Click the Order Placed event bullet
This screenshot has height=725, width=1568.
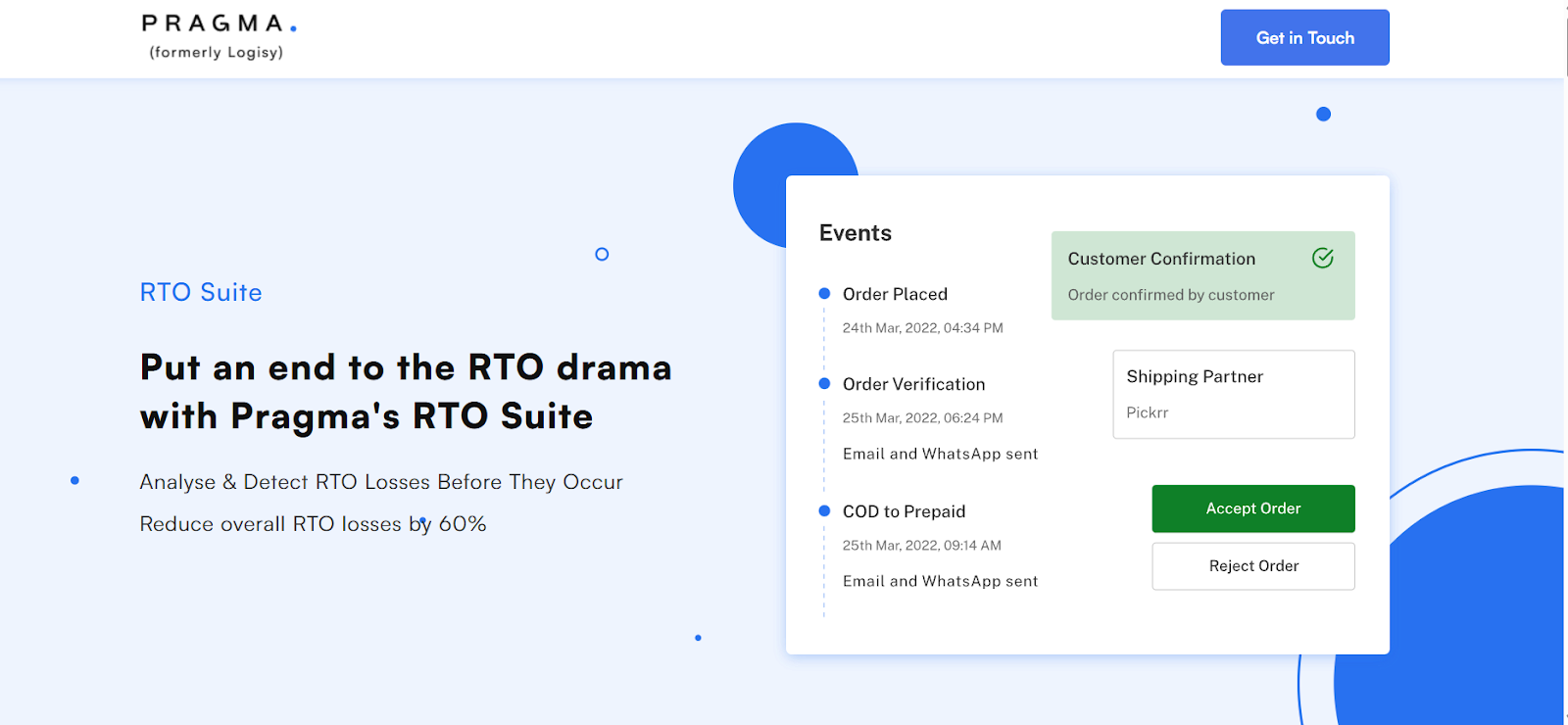click(x=824, y=294)
